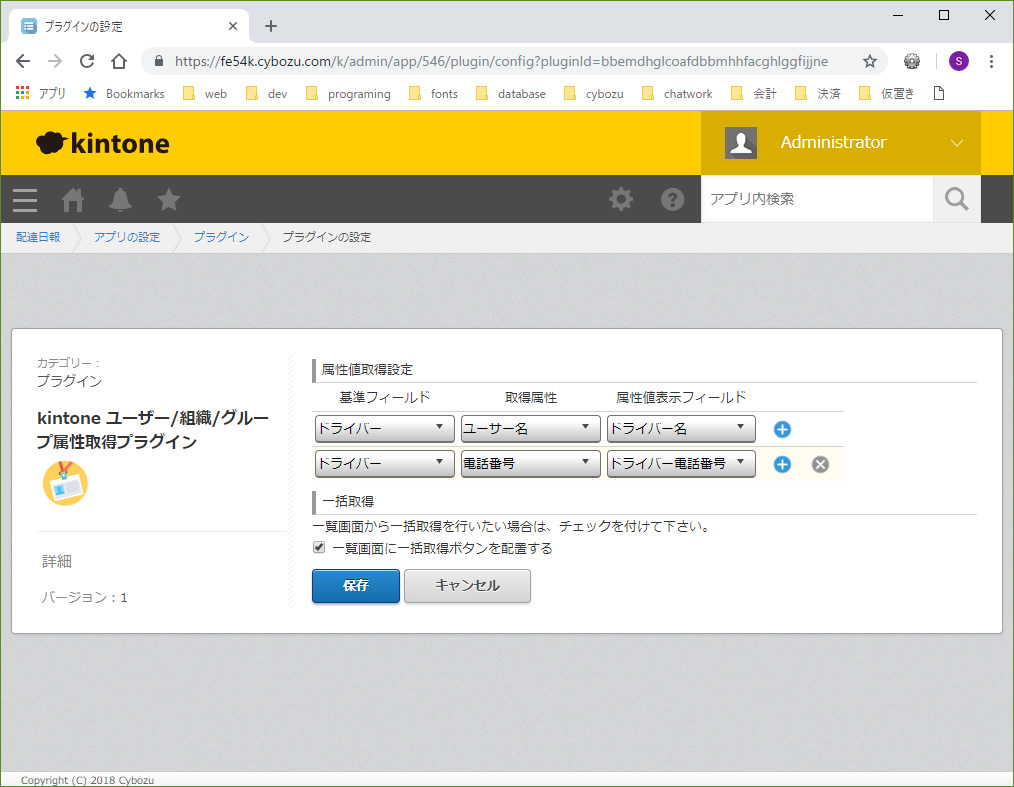Viewport: 1014px width, 787px height.
Task: Open the Bookmarks bookmark item
Action: click(x=124, y=94)
